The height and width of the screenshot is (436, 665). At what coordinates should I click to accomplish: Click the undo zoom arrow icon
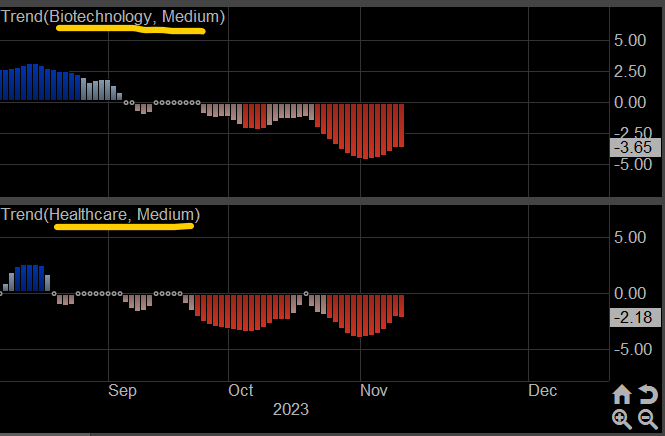point(648,394)
